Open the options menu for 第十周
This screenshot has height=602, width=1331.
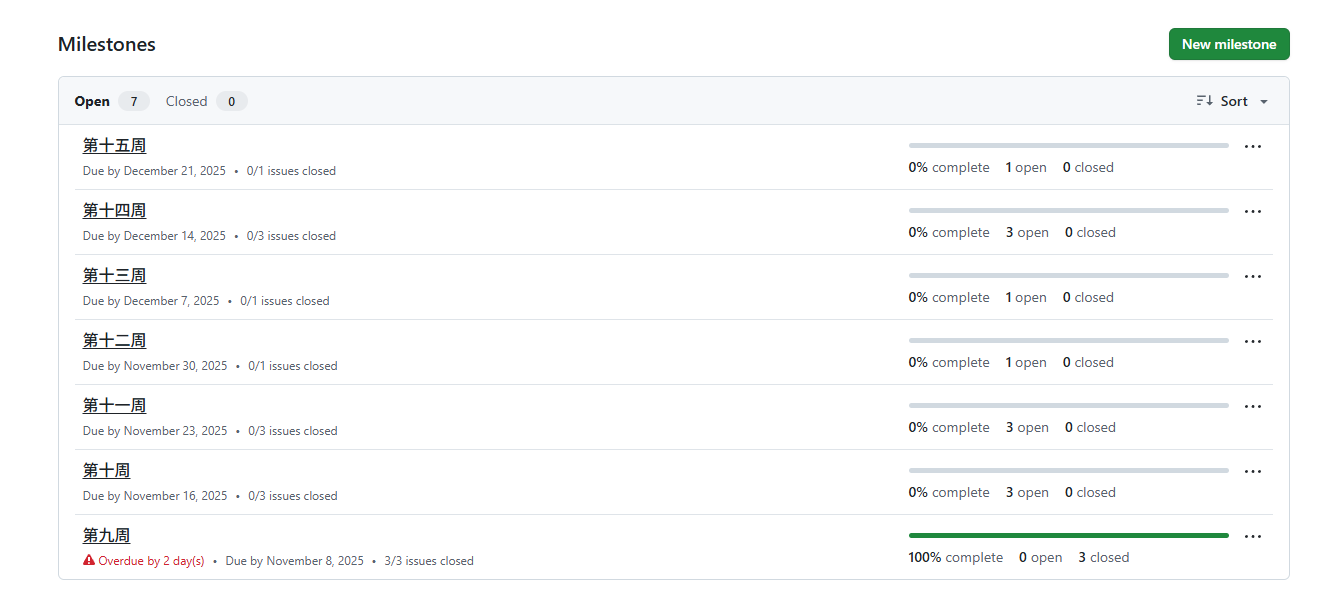tap(1252, 471)
